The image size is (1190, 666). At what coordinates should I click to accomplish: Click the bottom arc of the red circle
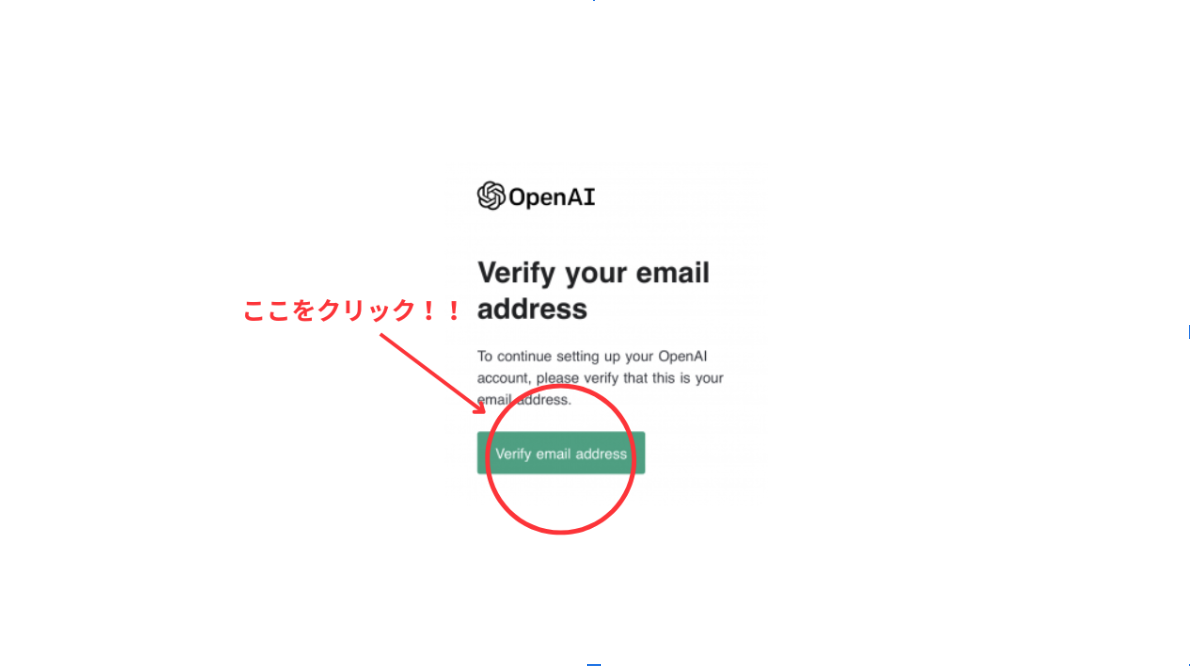pyautogui.click(x=560, y=529)
